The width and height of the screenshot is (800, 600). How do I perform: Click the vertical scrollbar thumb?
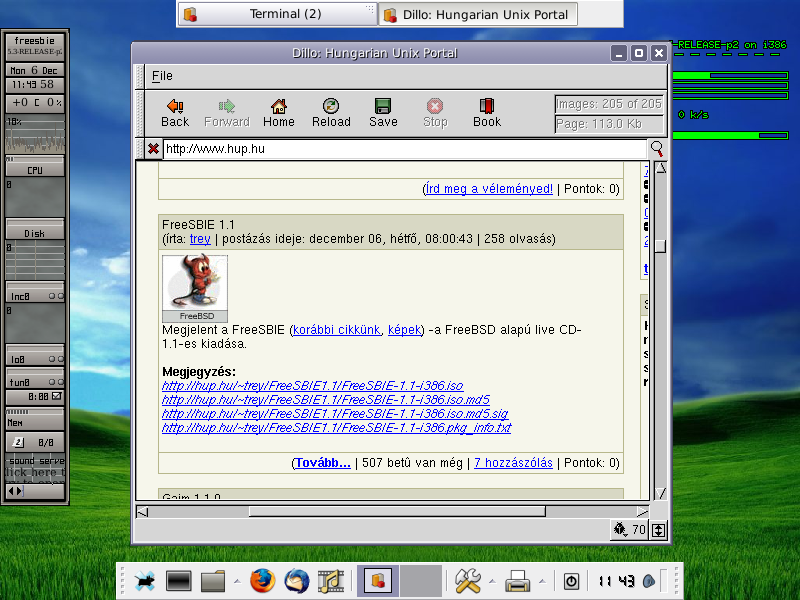pyautogui.click(x=660, y=246)
